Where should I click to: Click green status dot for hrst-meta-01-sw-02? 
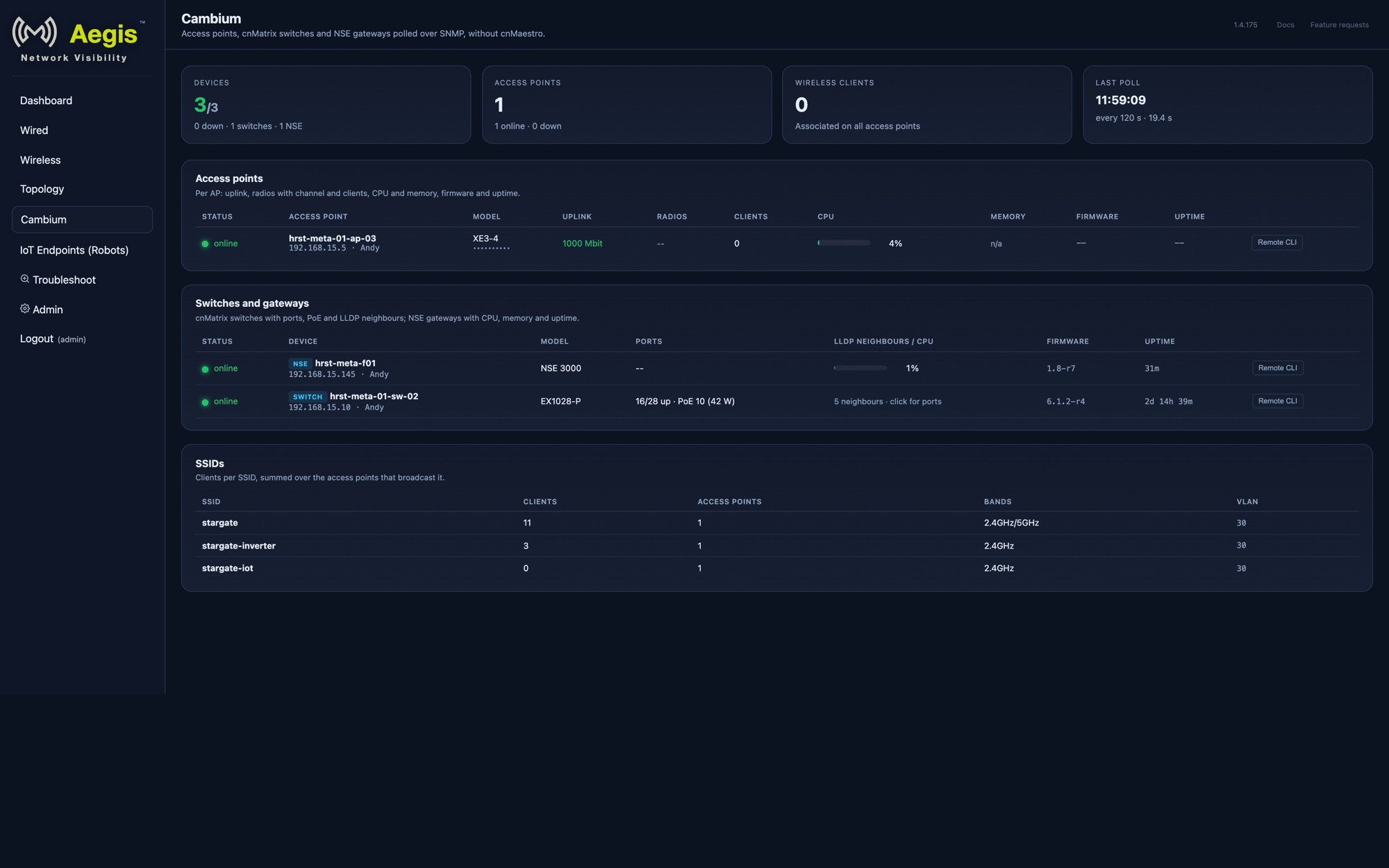click(x=205, y=402)
